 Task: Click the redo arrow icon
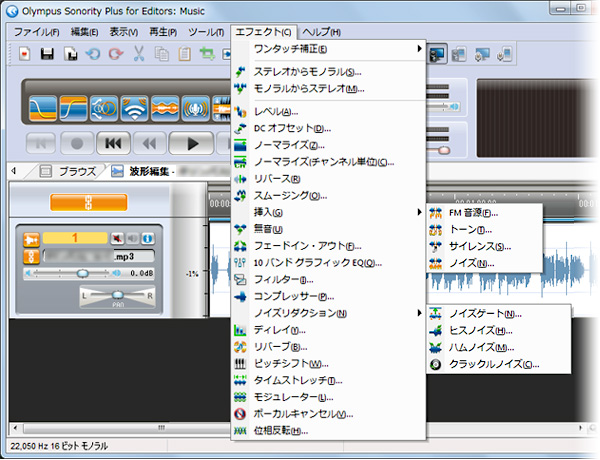(116, 54)
